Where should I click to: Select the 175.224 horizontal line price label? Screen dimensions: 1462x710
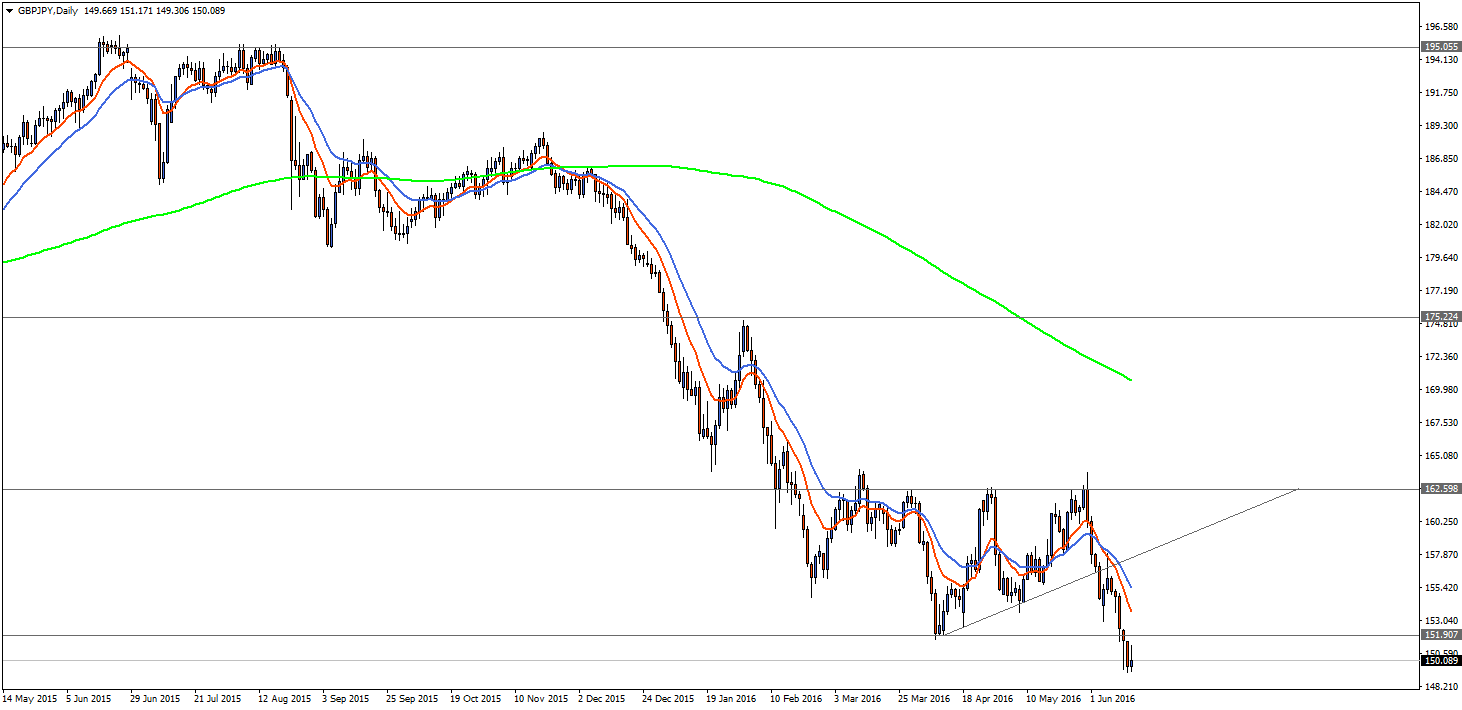point(1441,317)
